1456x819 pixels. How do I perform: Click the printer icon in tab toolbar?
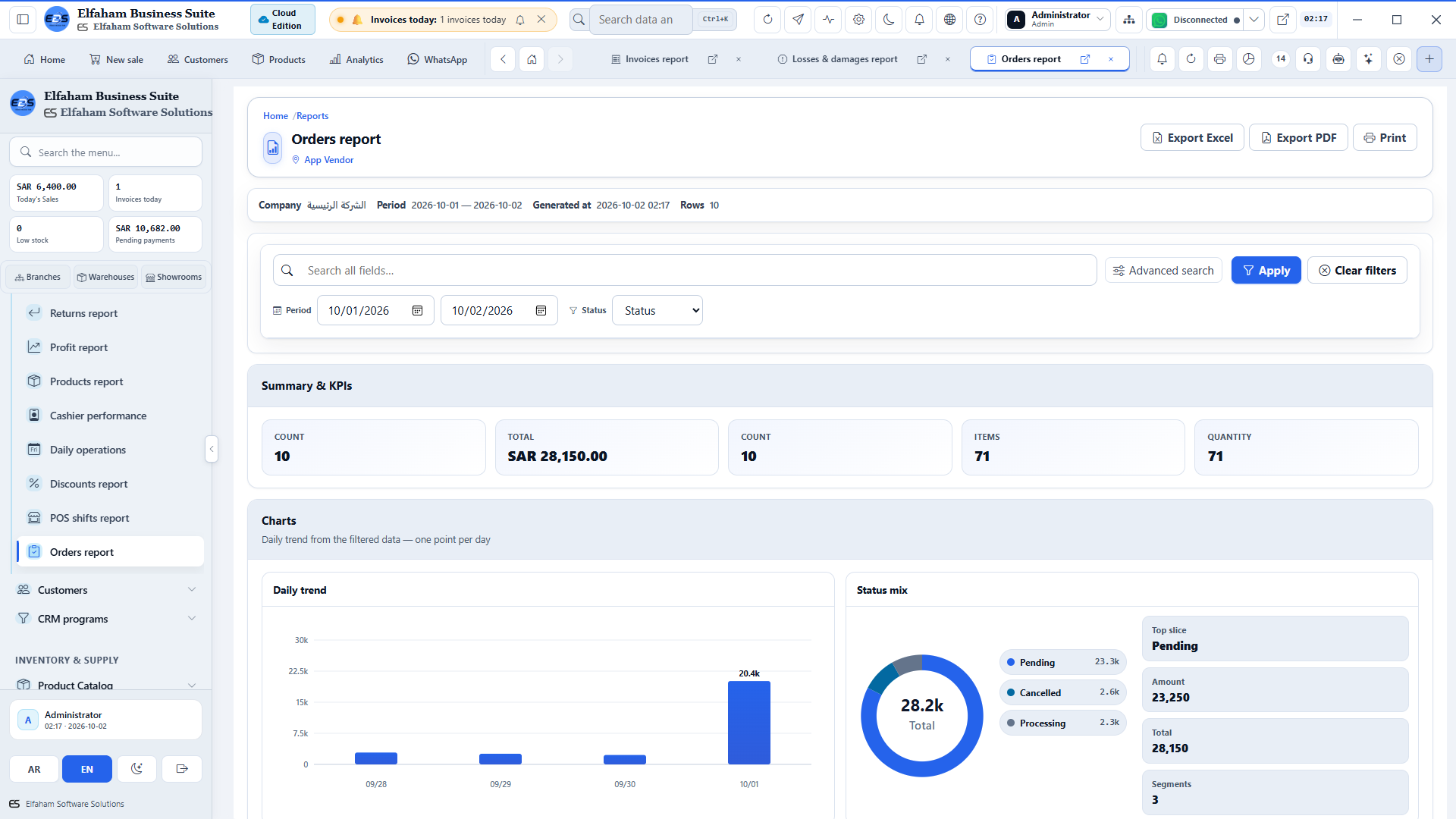pyautogui.click(x=1219, y=59)
